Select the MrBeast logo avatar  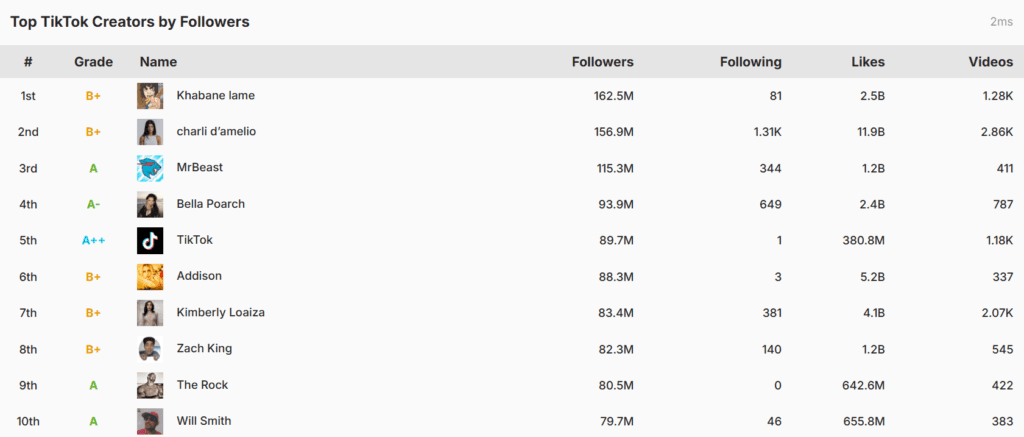tap(150, 169)
